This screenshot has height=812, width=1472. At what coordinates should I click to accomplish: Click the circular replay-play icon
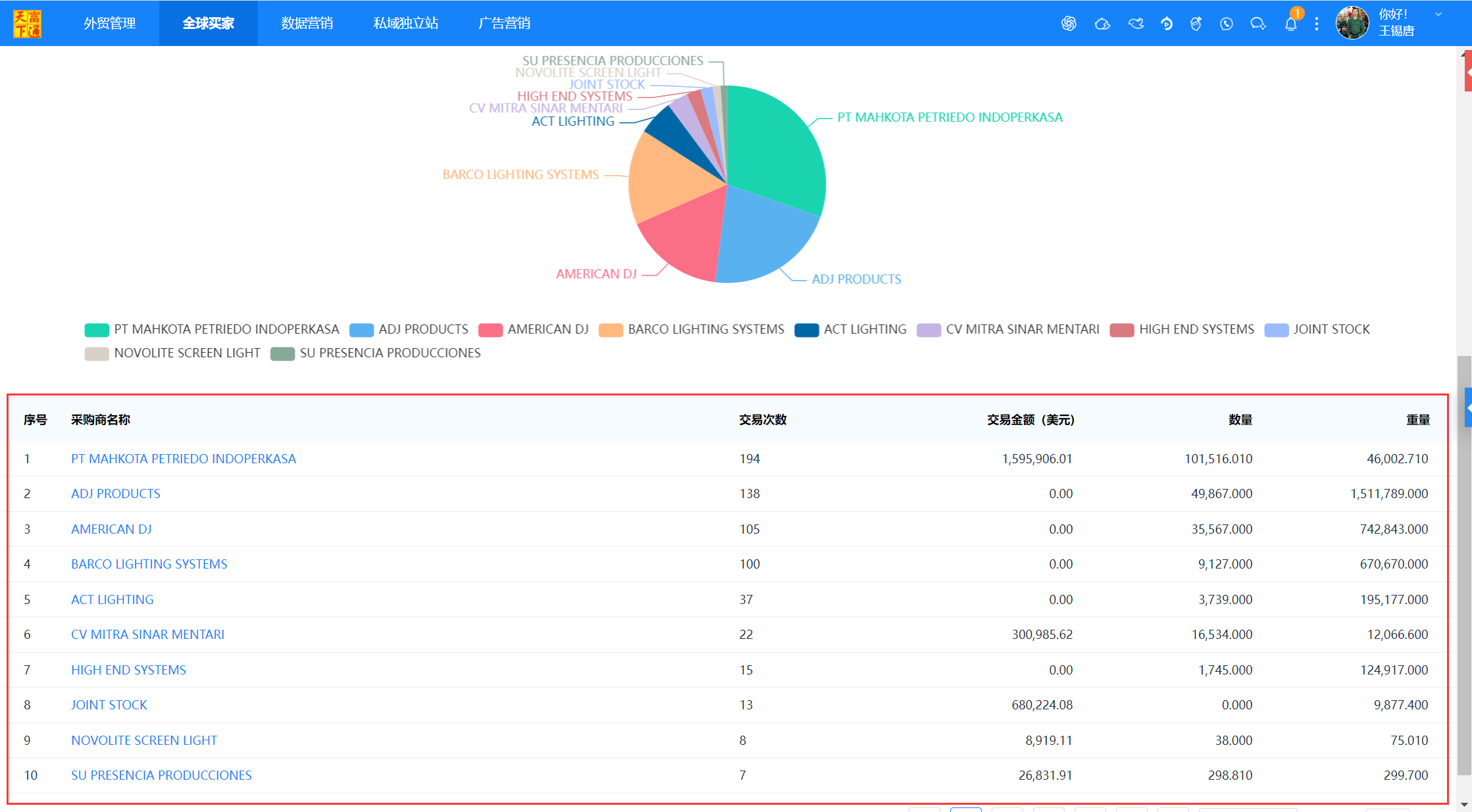pos(1167,24)
